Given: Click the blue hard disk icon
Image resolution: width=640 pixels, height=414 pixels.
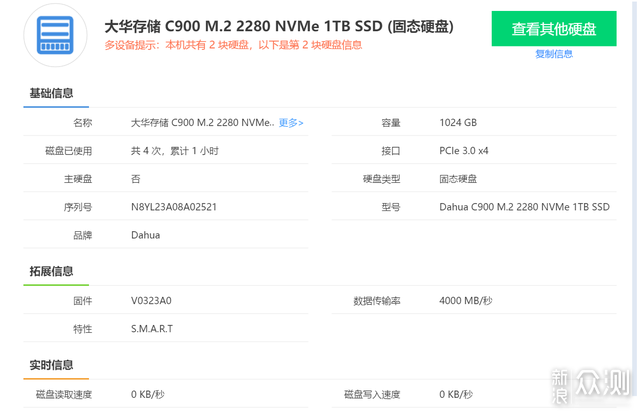Looking at the screenshot, I should click(x=55, y=35).
